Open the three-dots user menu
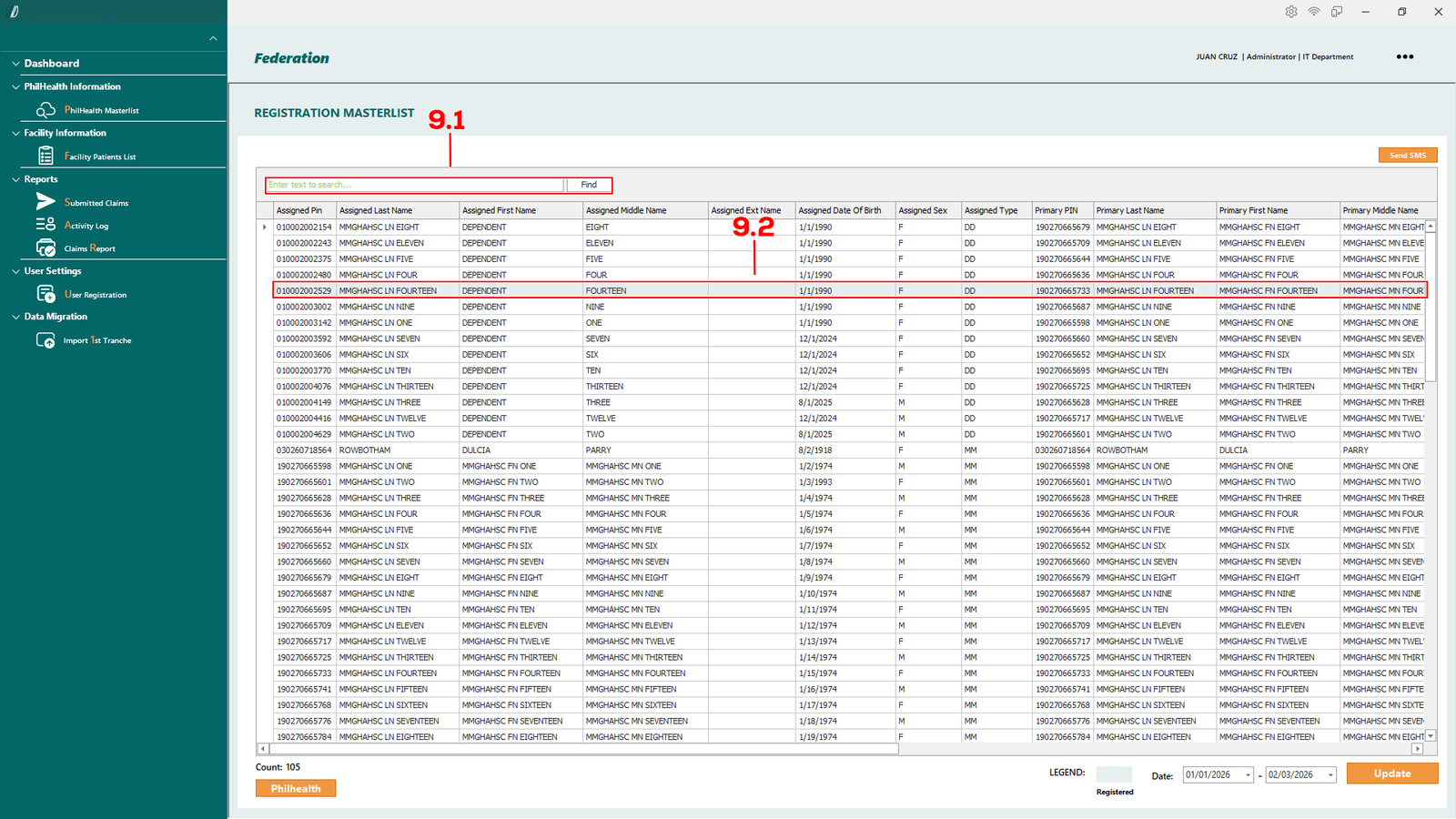The image size is (1456, 819). (x=1405, y=56)
